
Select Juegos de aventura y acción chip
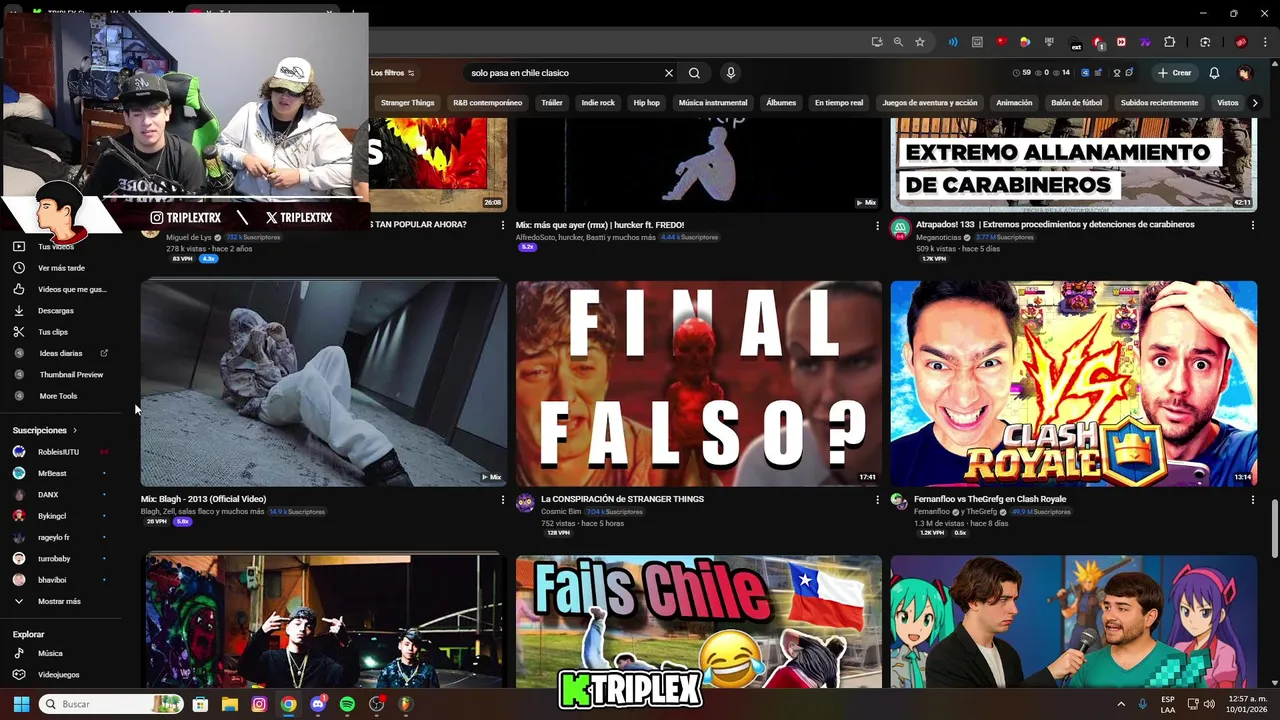[930, 103]
